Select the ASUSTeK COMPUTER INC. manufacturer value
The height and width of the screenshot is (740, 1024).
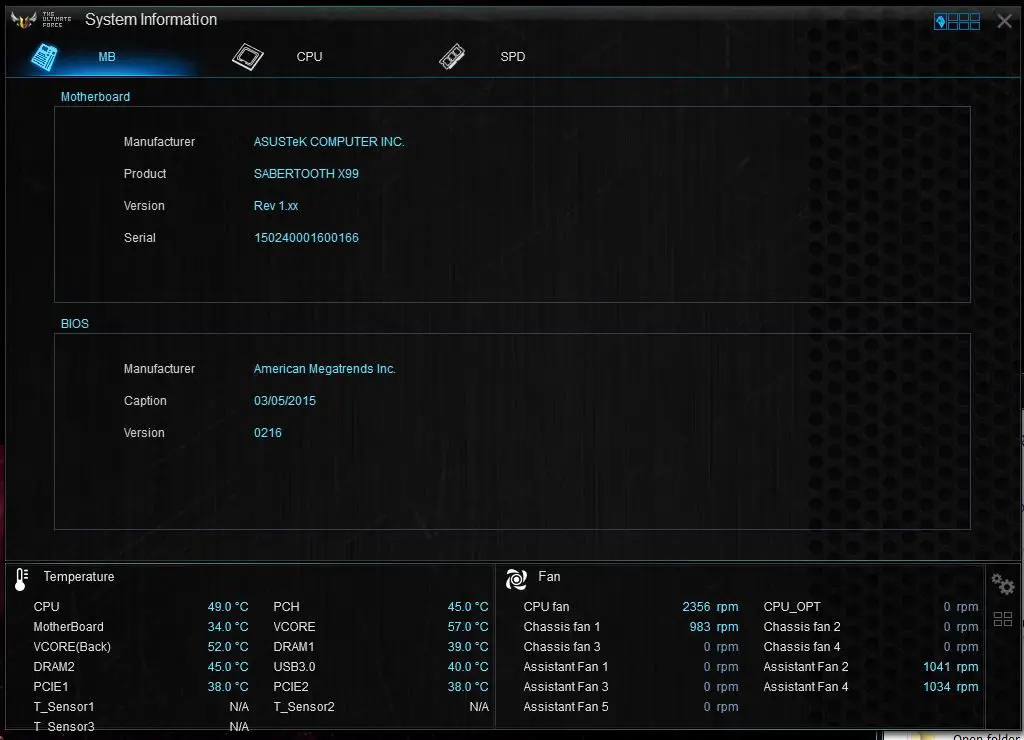tap(328, 142)
